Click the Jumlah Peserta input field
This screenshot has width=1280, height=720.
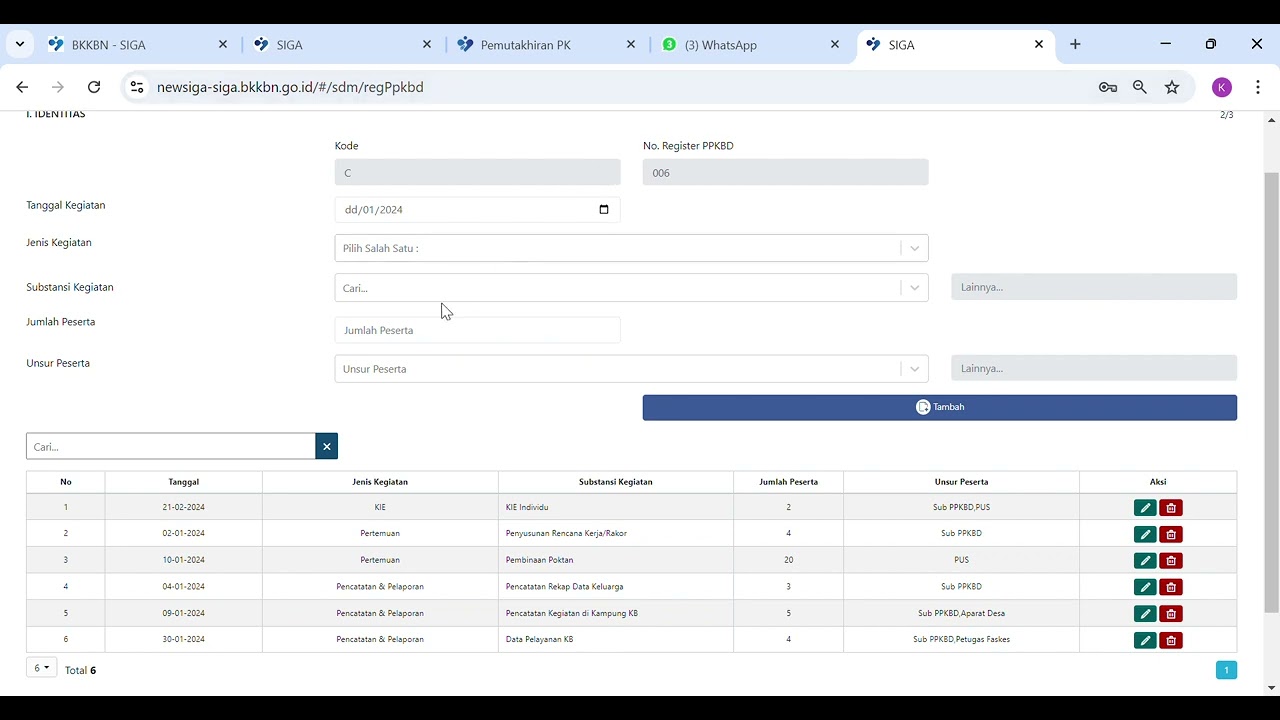[x=477, y=330]
